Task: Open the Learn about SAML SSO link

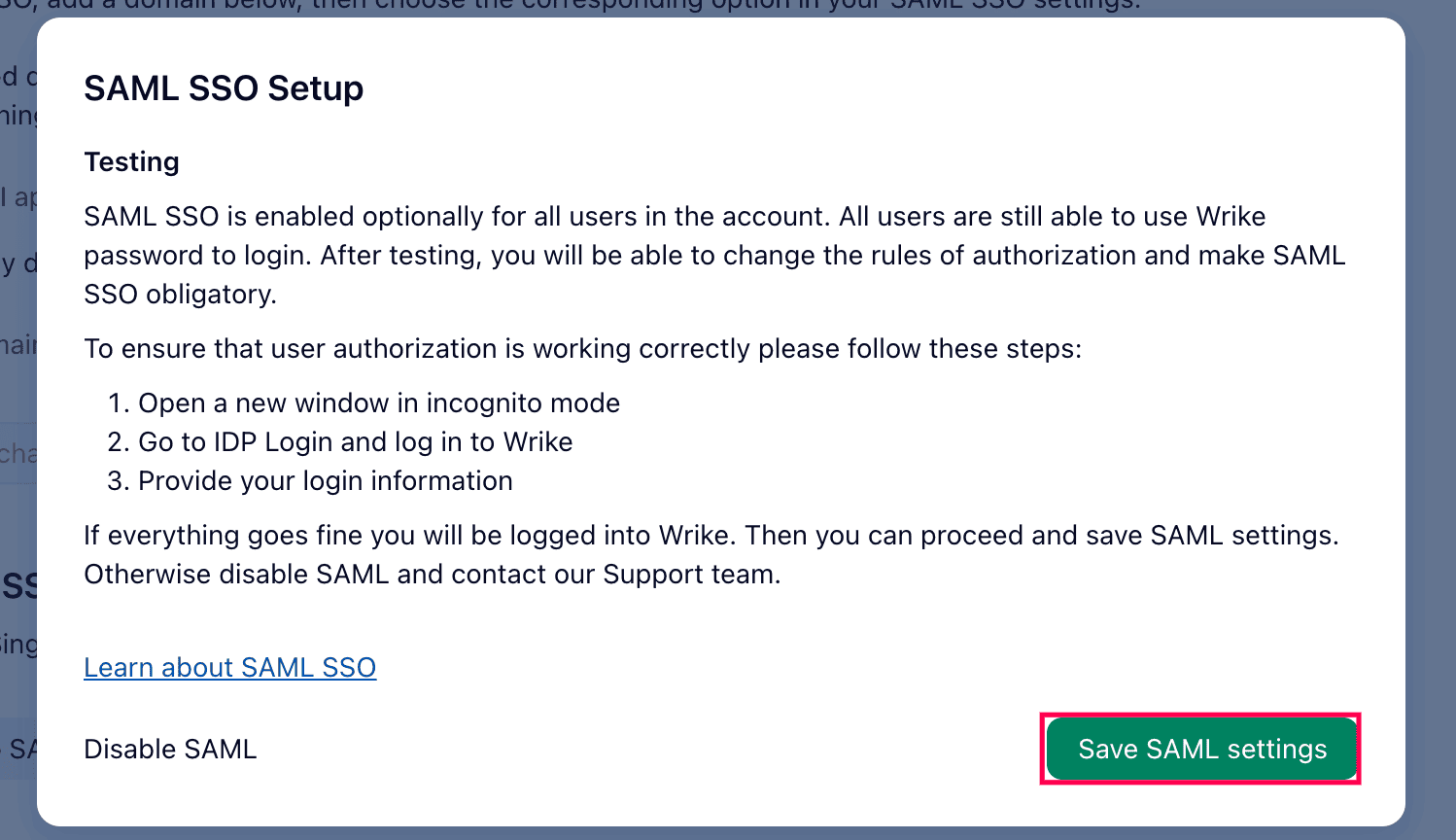Action: click(229, 667)
